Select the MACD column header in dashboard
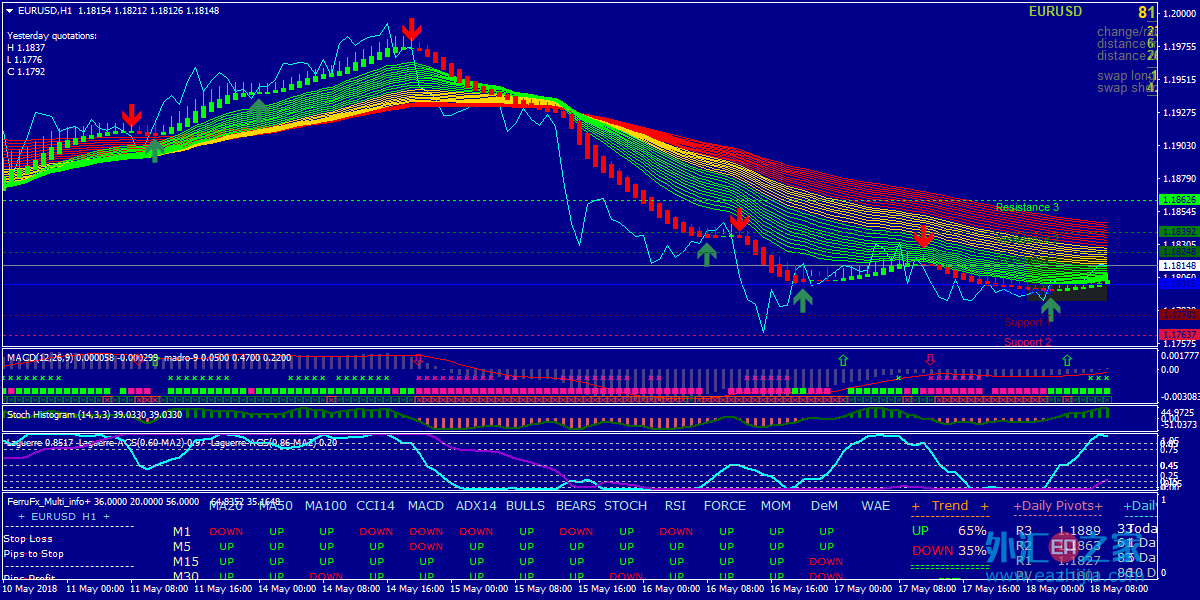Viewport: 1200px width, 600px height. tap(426, 506)
